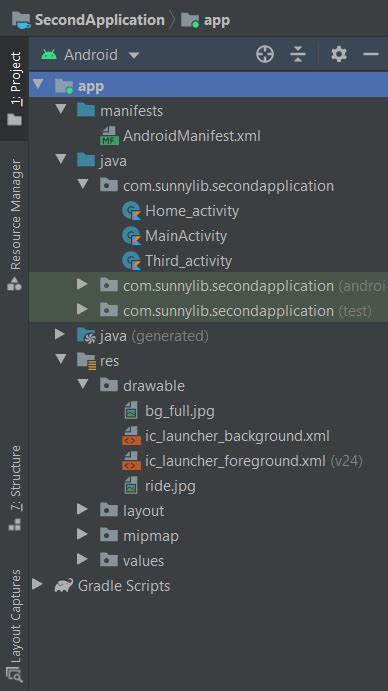Open the project view gear settings
388x691 pixels.
(339, 55)
